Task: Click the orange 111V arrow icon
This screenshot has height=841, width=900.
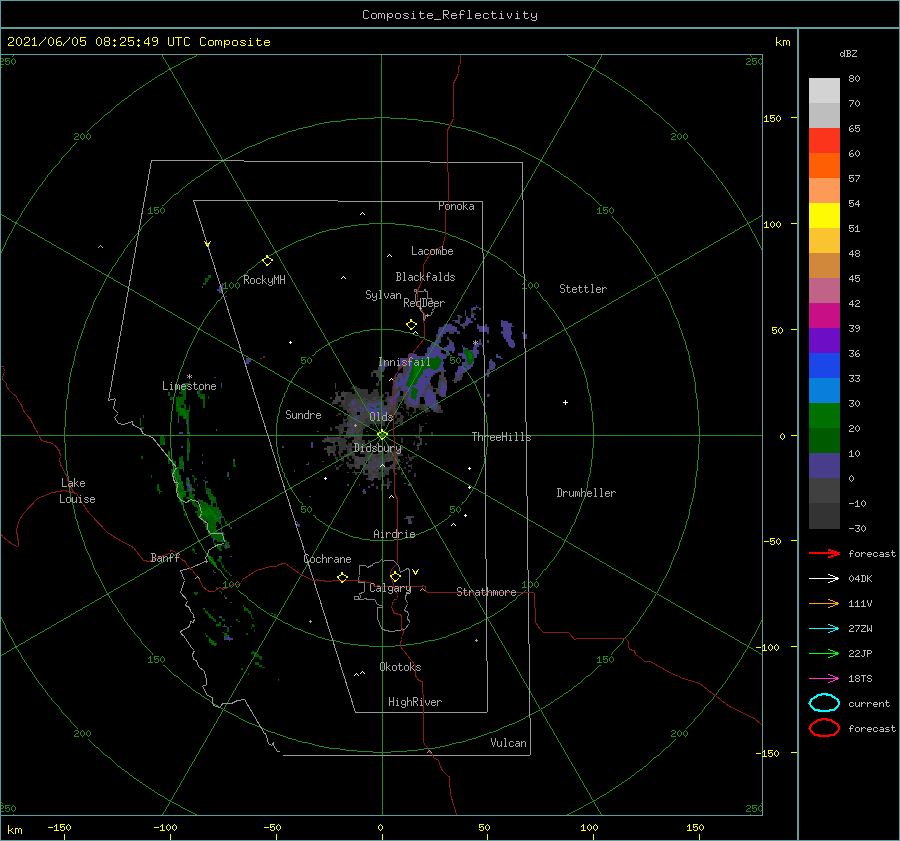Action: coord(824,603)
